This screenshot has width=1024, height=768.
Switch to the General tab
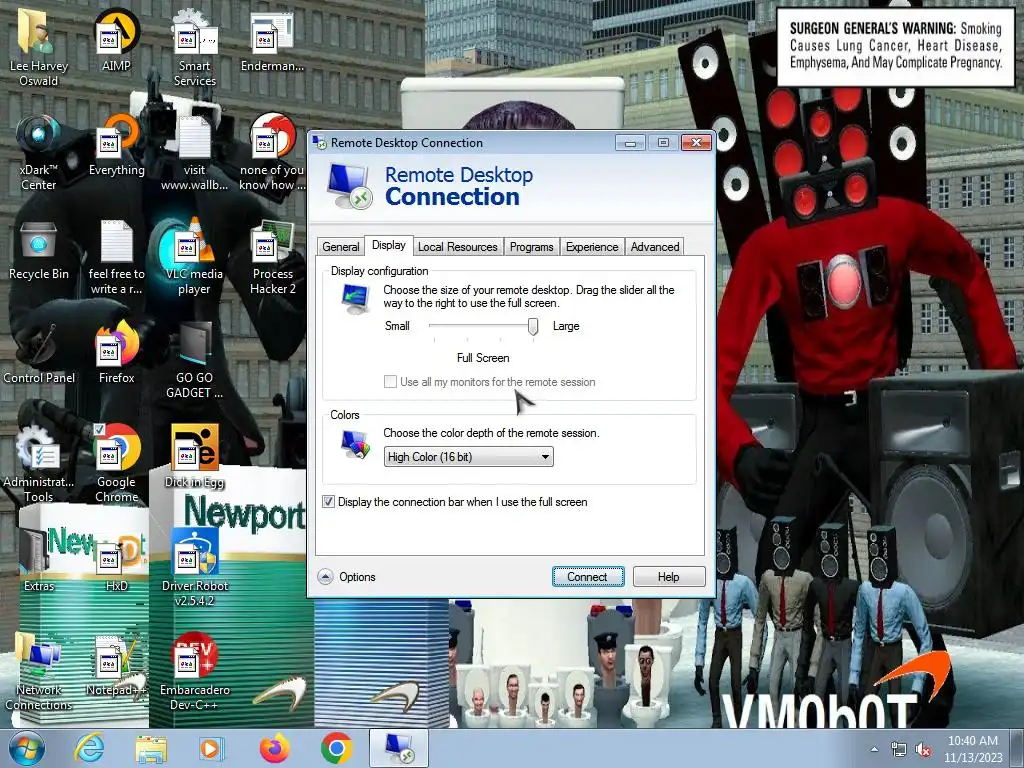click(x=340, y=247)
